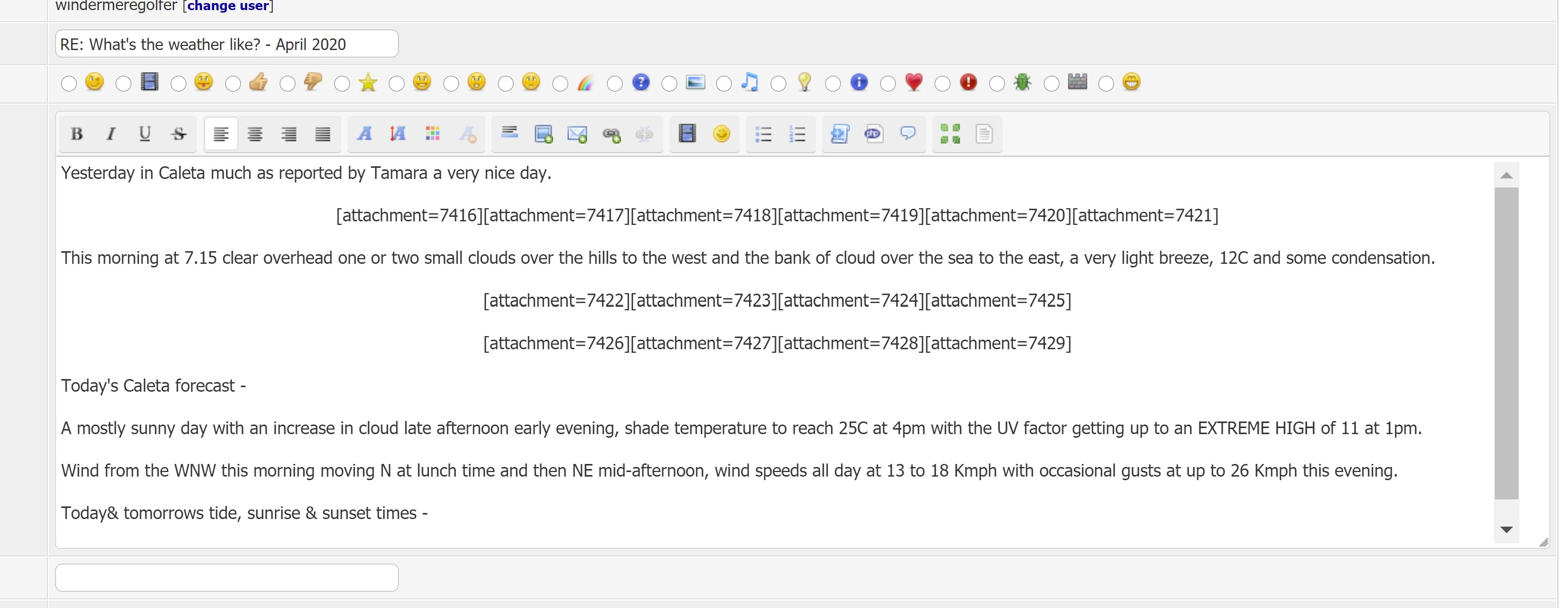Choose the brick wall post icon radio
1568x608 pixels.
pyautogui.click(x=1052, y=83)
